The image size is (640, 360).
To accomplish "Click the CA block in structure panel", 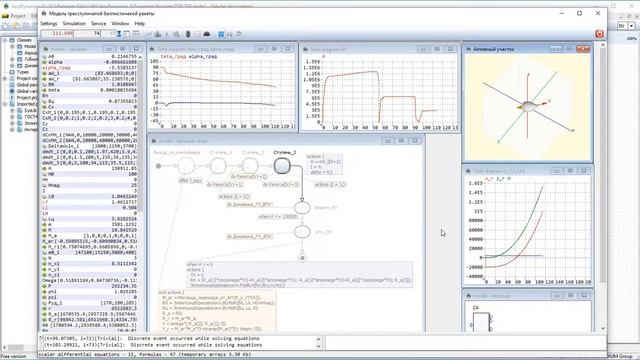I will click(481, 322).
